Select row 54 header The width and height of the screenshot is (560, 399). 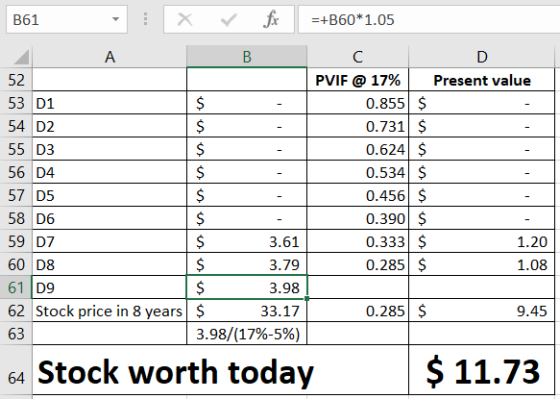pyautogui.click(x=16, y=126)
